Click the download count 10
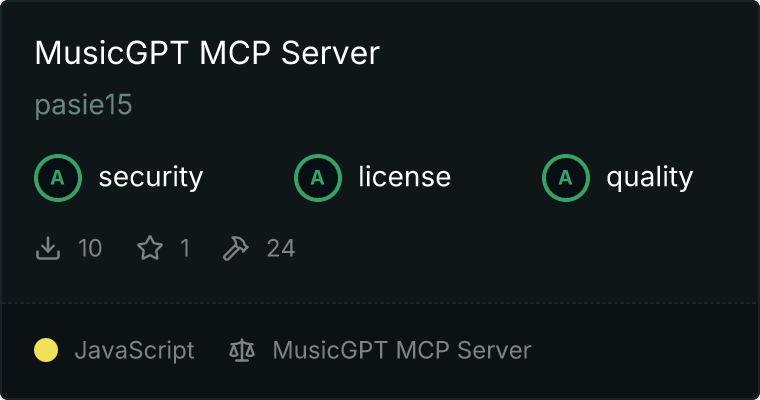 click(90, 248)
